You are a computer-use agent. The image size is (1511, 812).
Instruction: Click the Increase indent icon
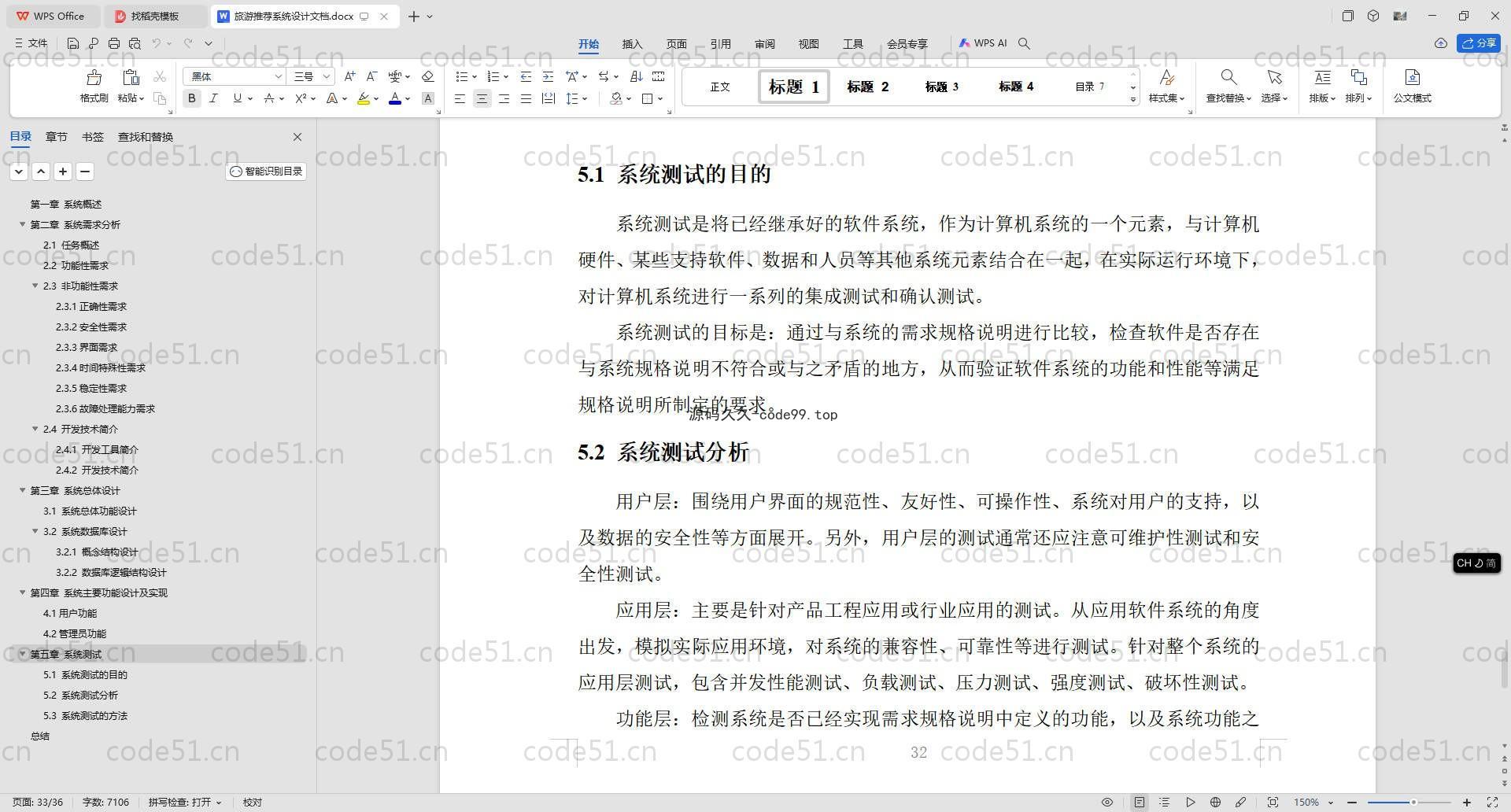548,76
